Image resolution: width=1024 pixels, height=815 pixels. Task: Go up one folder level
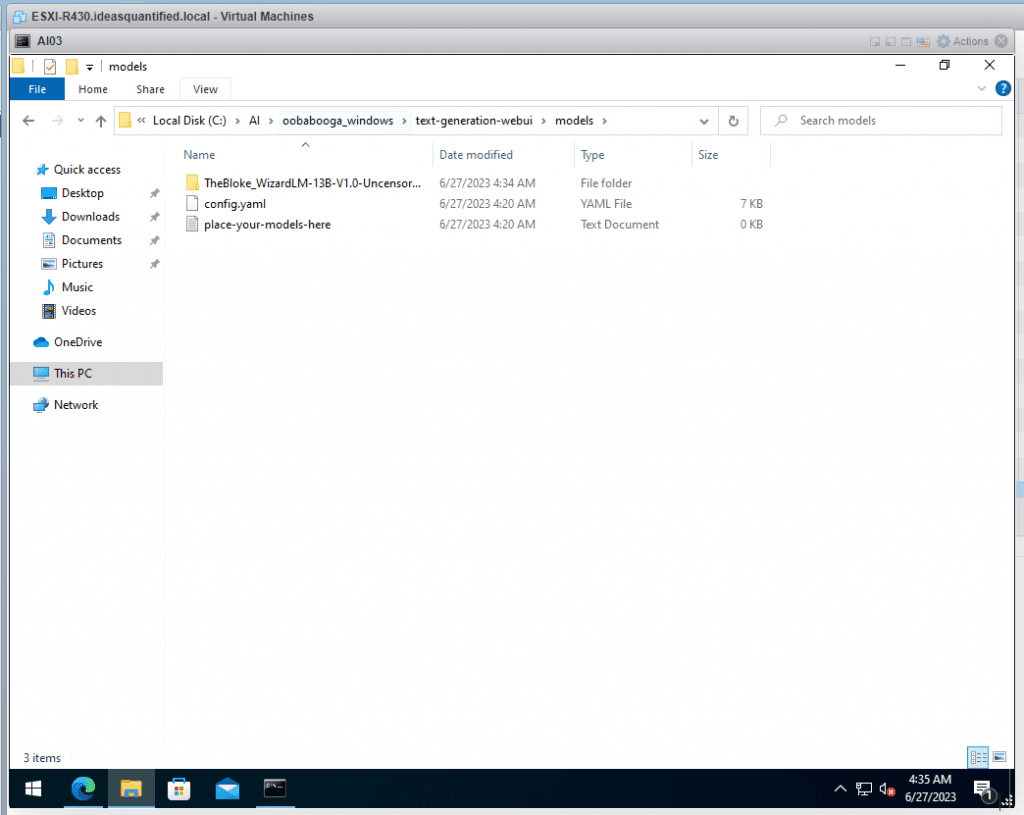(101, 121)
